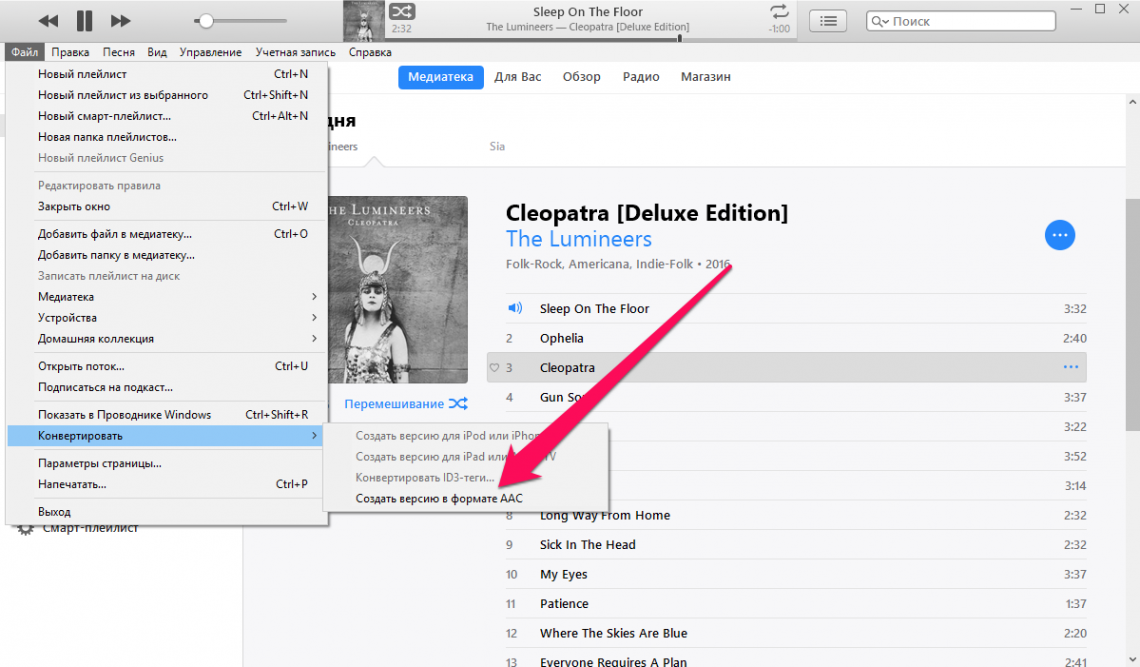Image resolution: width=1140 pixels, height=667 pixels.
Task: Select Добавить папку в медиатеку
Action: coord(167,255)
